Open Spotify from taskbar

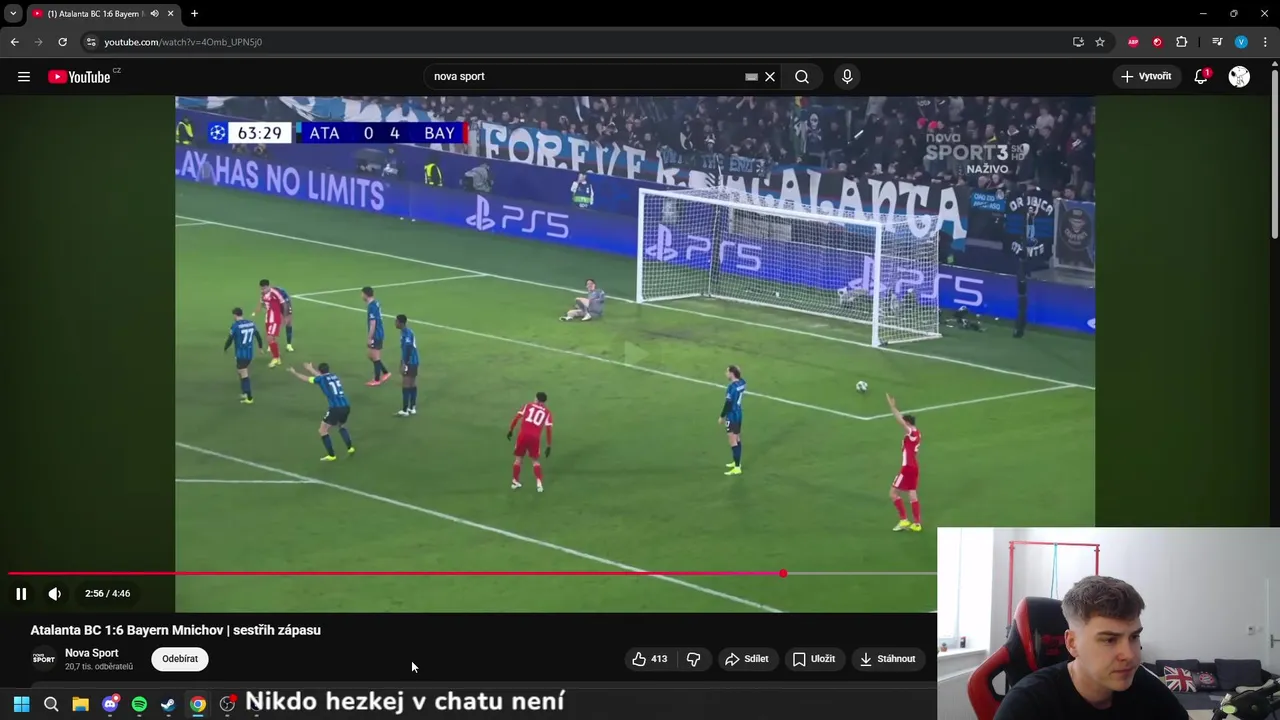click(x=139, y=704)
